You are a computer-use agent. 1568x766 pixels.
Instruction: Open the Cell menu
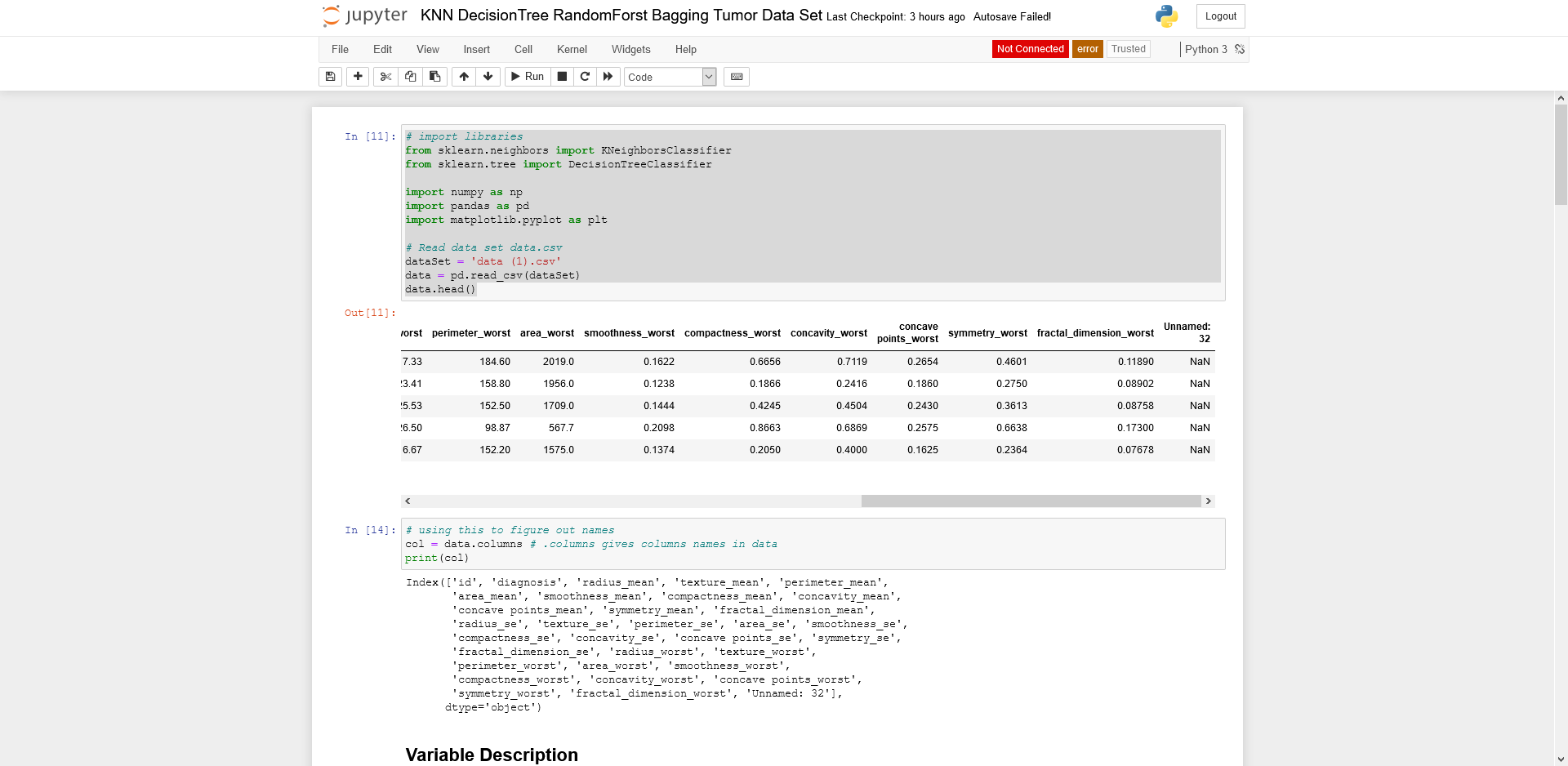[523, 49]
